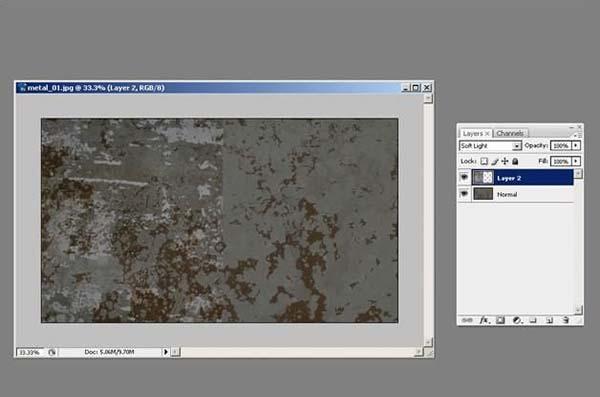Toggle lock image pixels brush icon
Image resolution: width=600 pixels, height=397 pixels.
(495, 161)
